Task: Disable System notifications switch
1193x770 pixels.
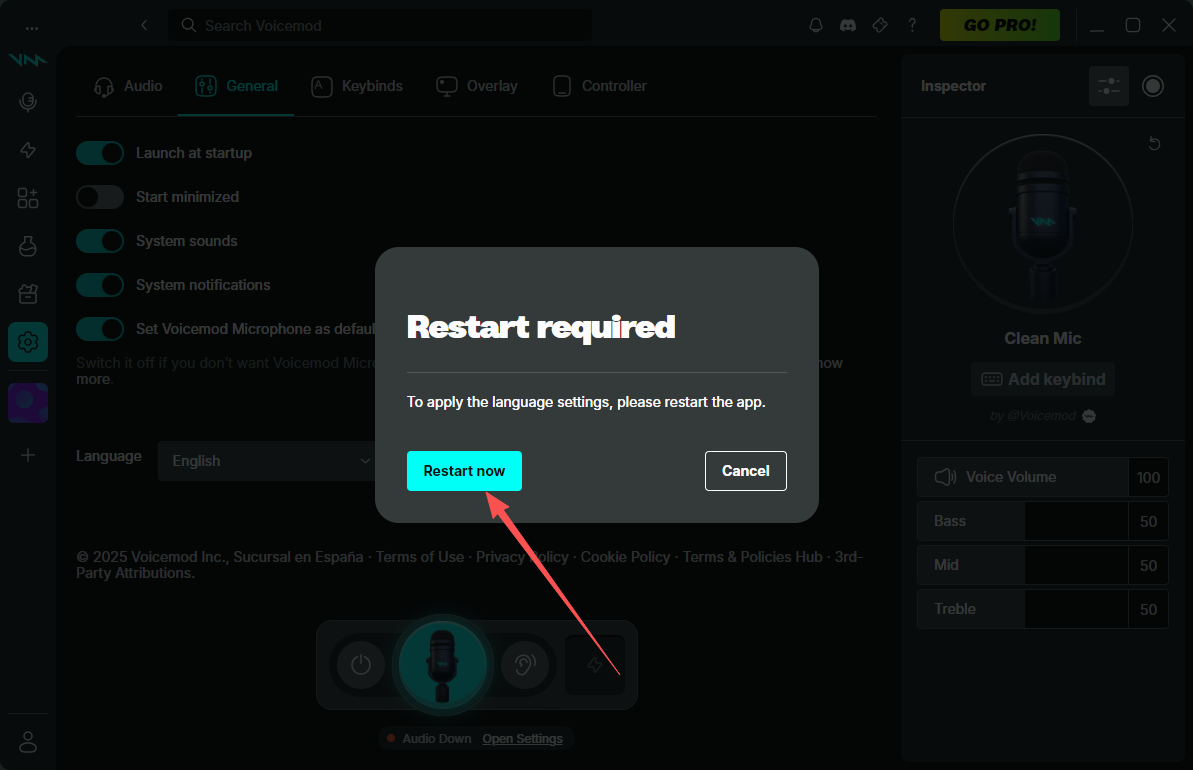Action: pos(100,285)
